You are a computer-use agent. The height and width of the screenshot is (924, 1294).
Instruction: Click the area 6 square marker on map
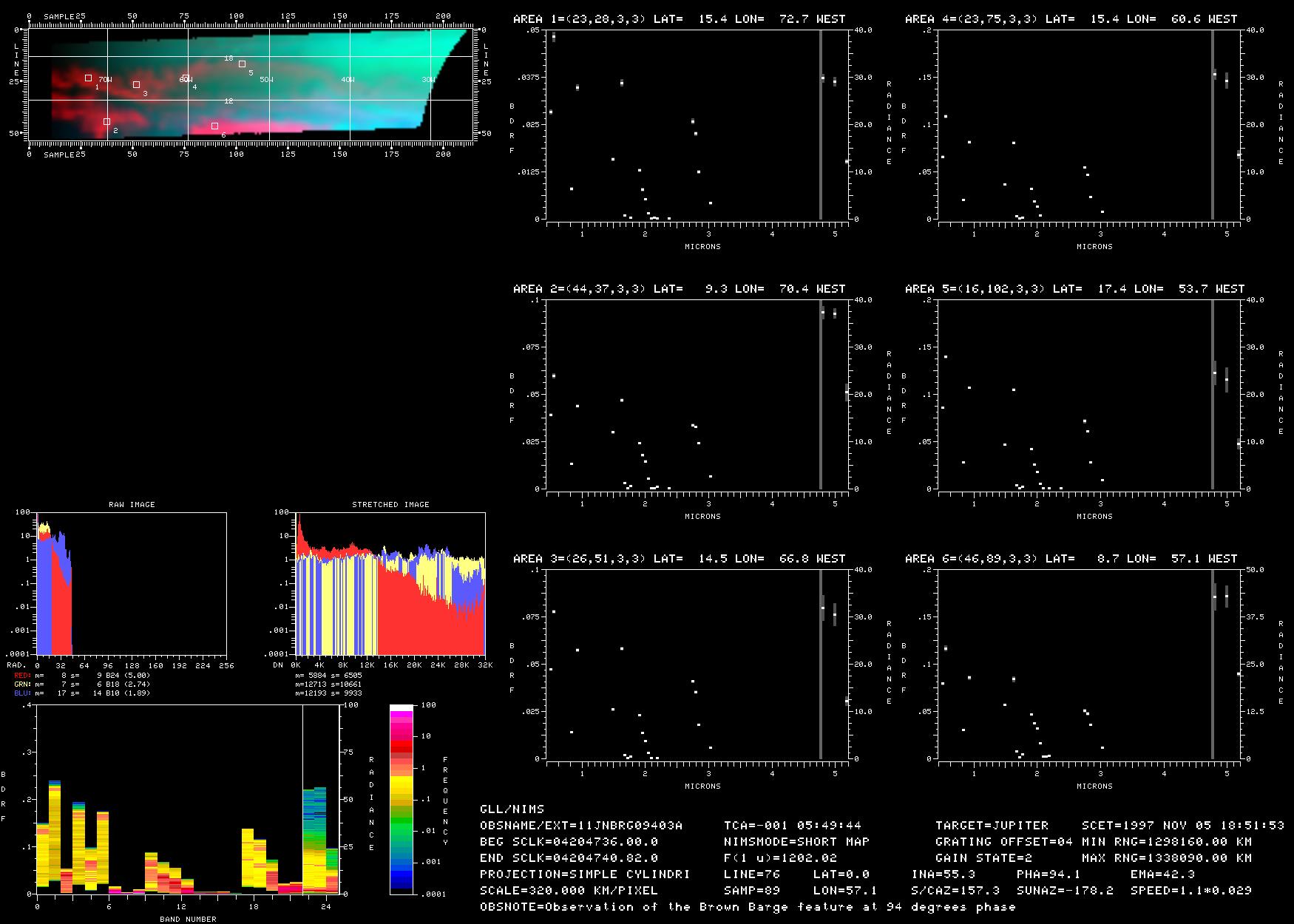point(214,126)
